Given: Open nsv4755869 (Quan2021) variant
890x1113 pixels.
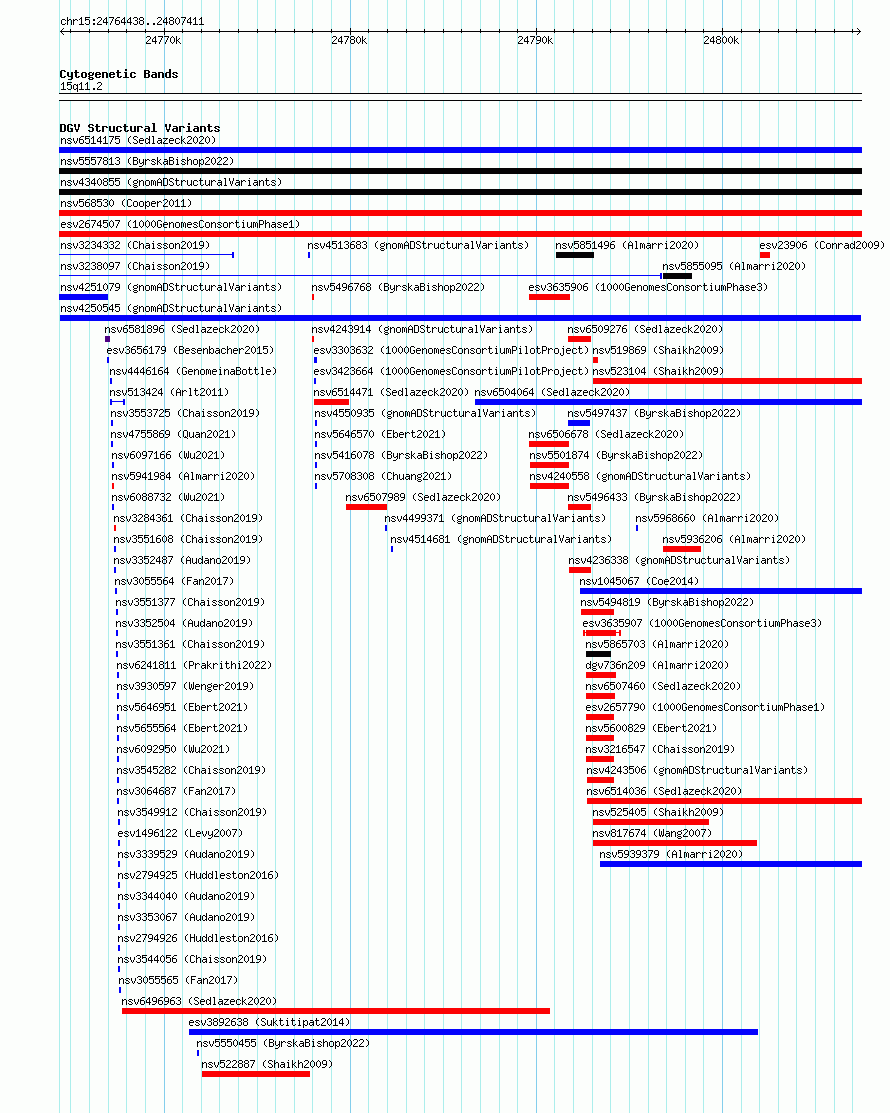Looking at the screenshot, I should tap(173, 434).
